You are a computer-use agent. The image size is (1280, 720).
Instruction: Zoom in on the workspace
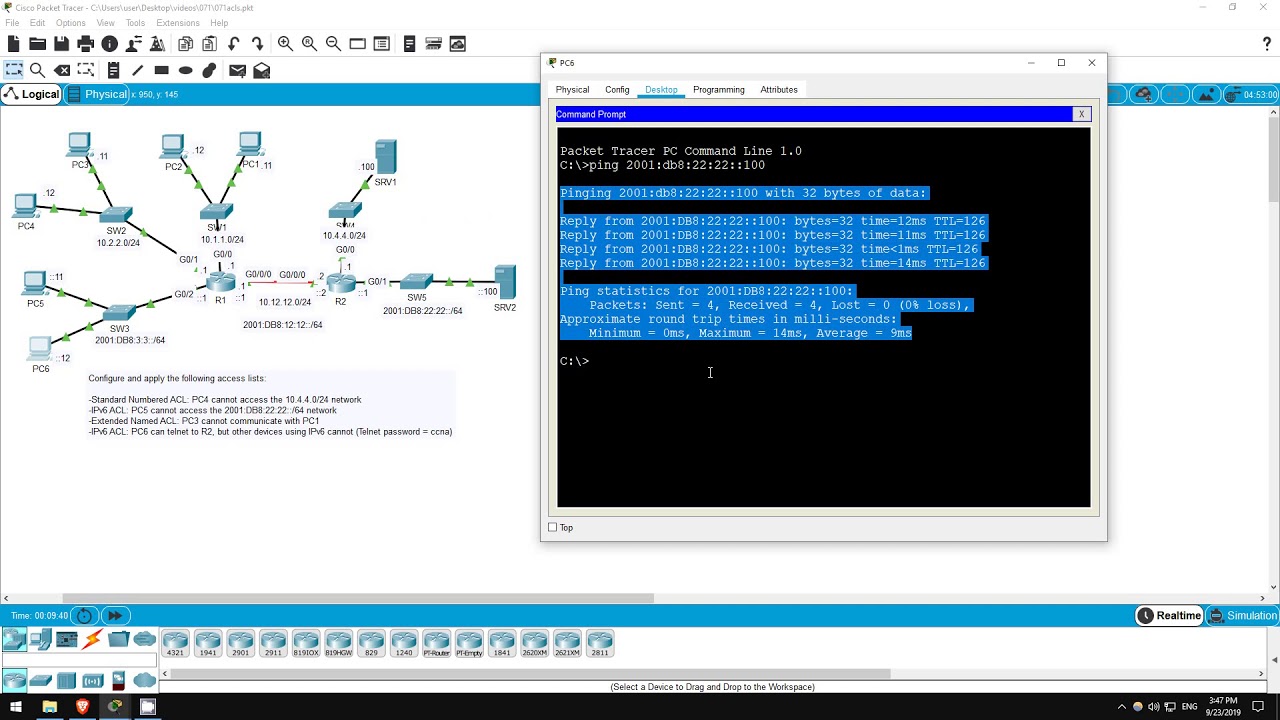[x=285, y=44]
